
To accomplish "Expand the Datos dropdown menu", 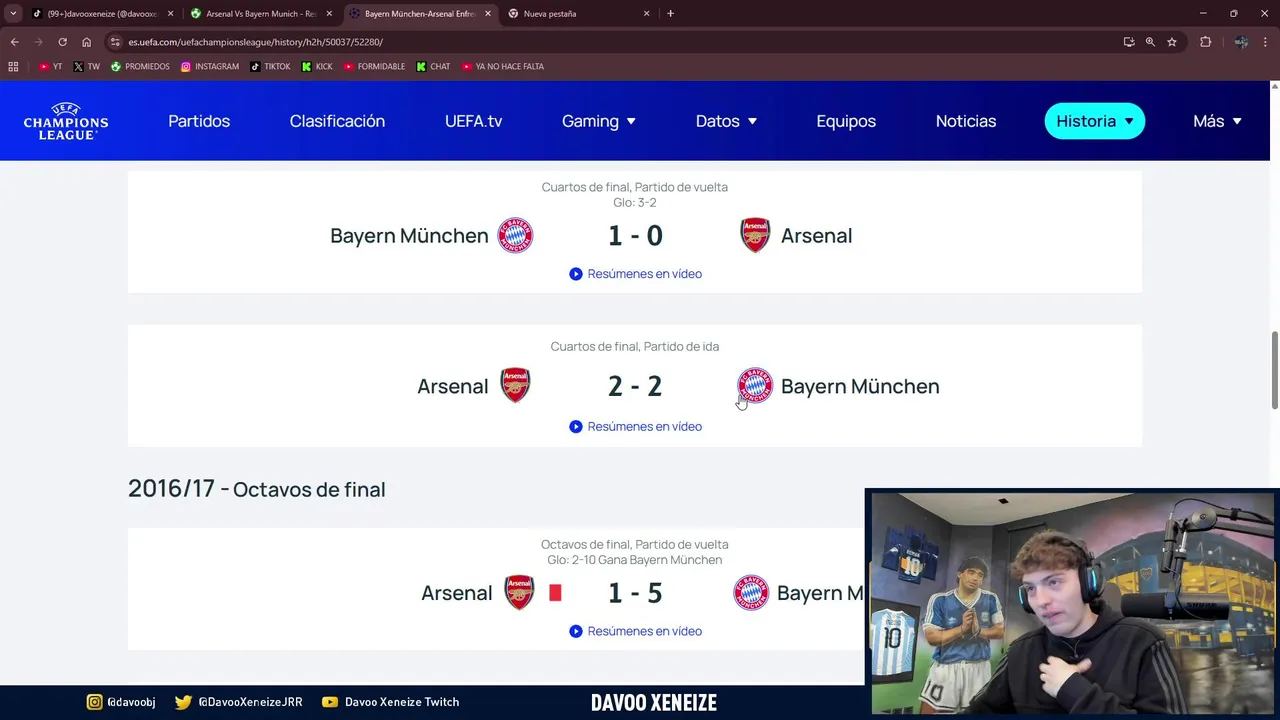I will (x=726, y=121).
